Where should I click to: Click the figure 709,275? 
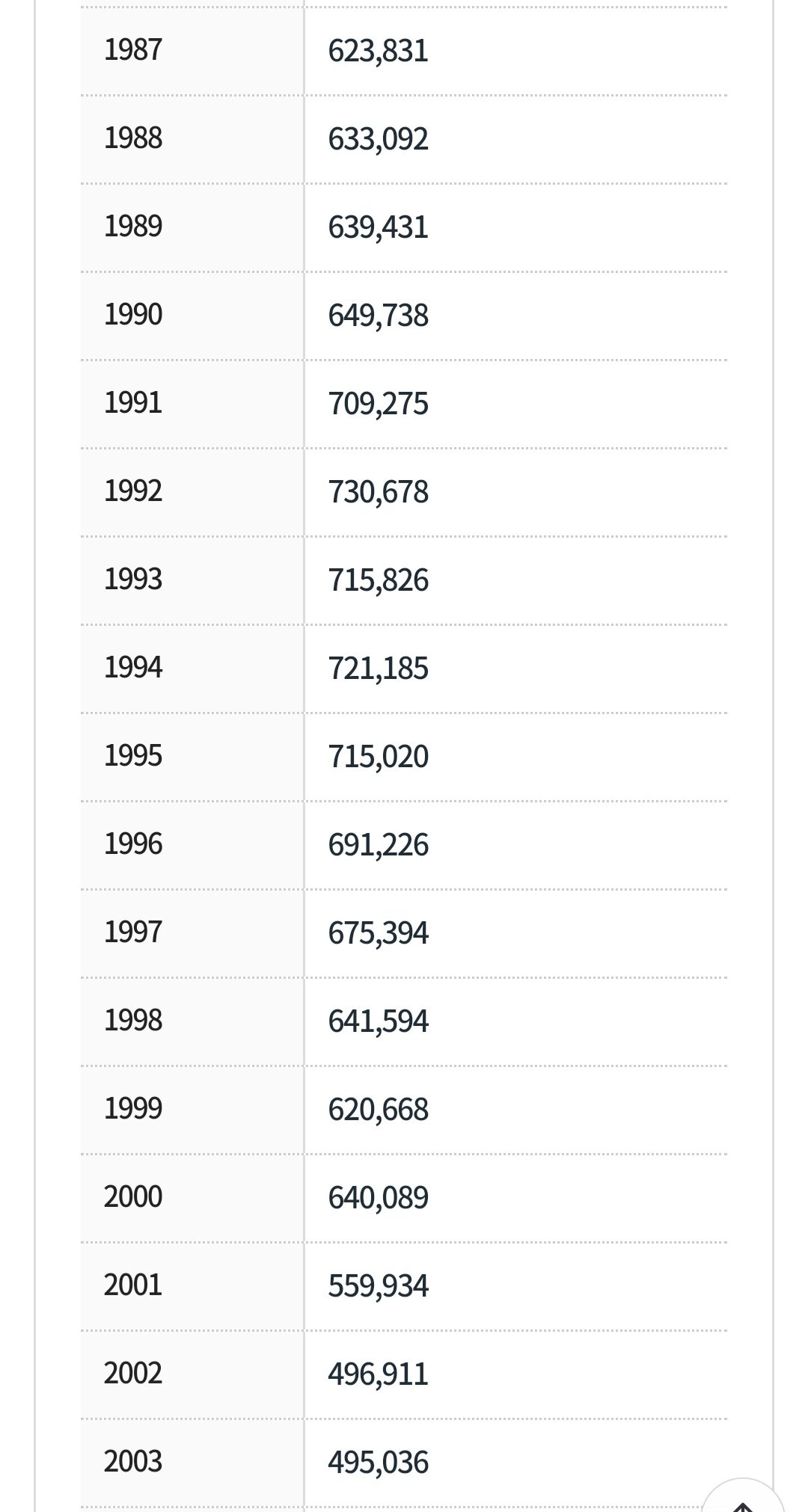(378, 404)
